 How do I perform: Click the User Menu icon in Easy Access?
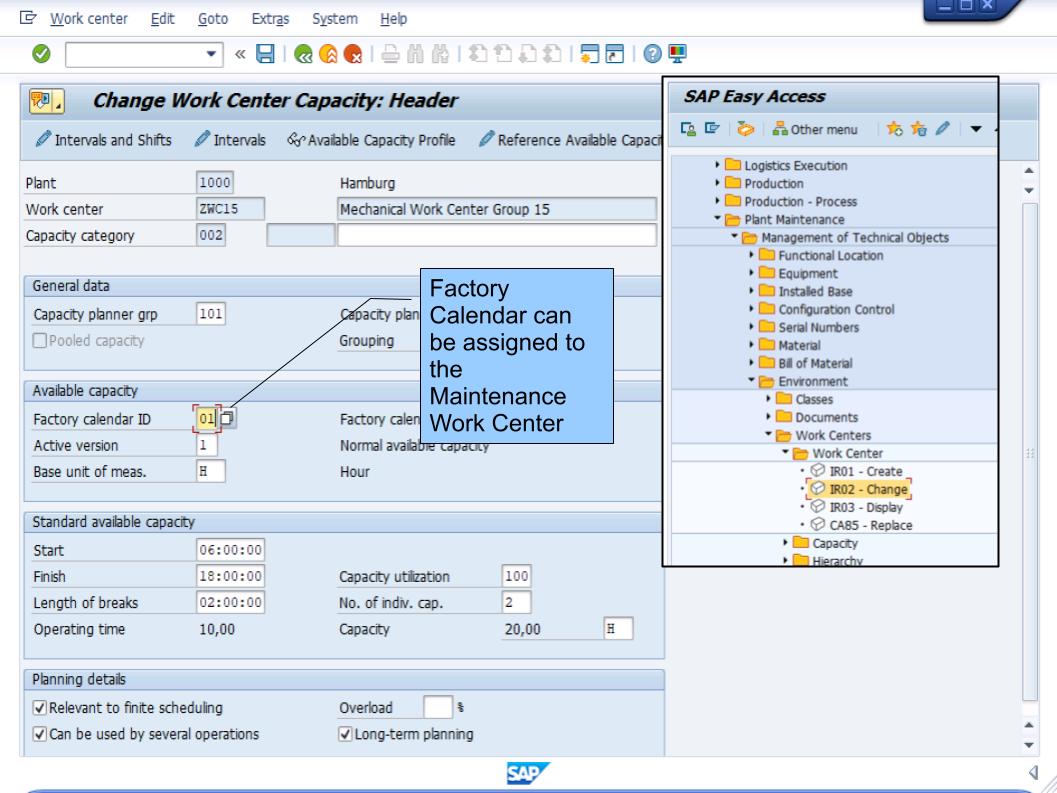tap(688, 128)
